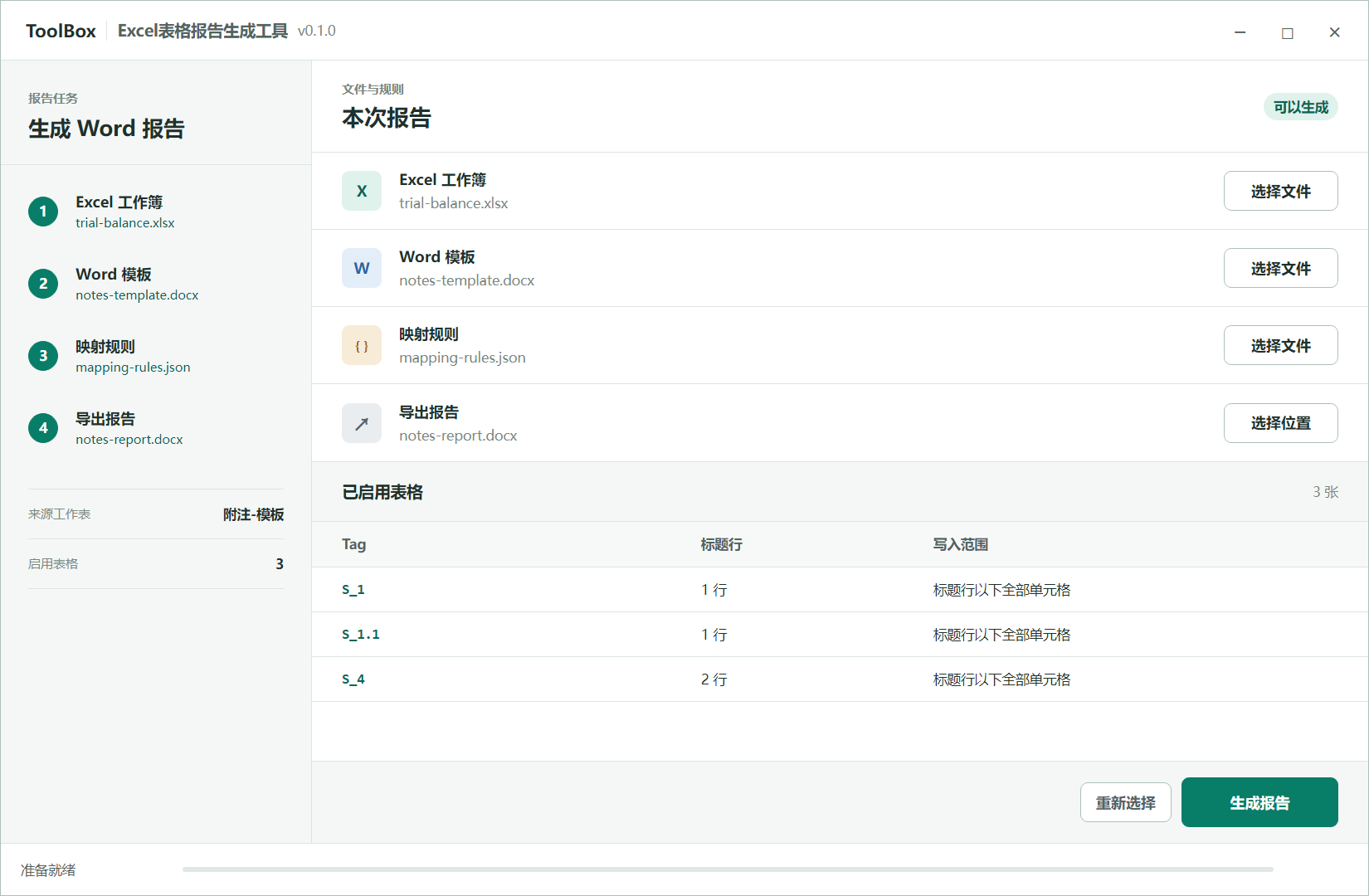Click trial-balance.xlsx filename in main panel

pos(453,203)
